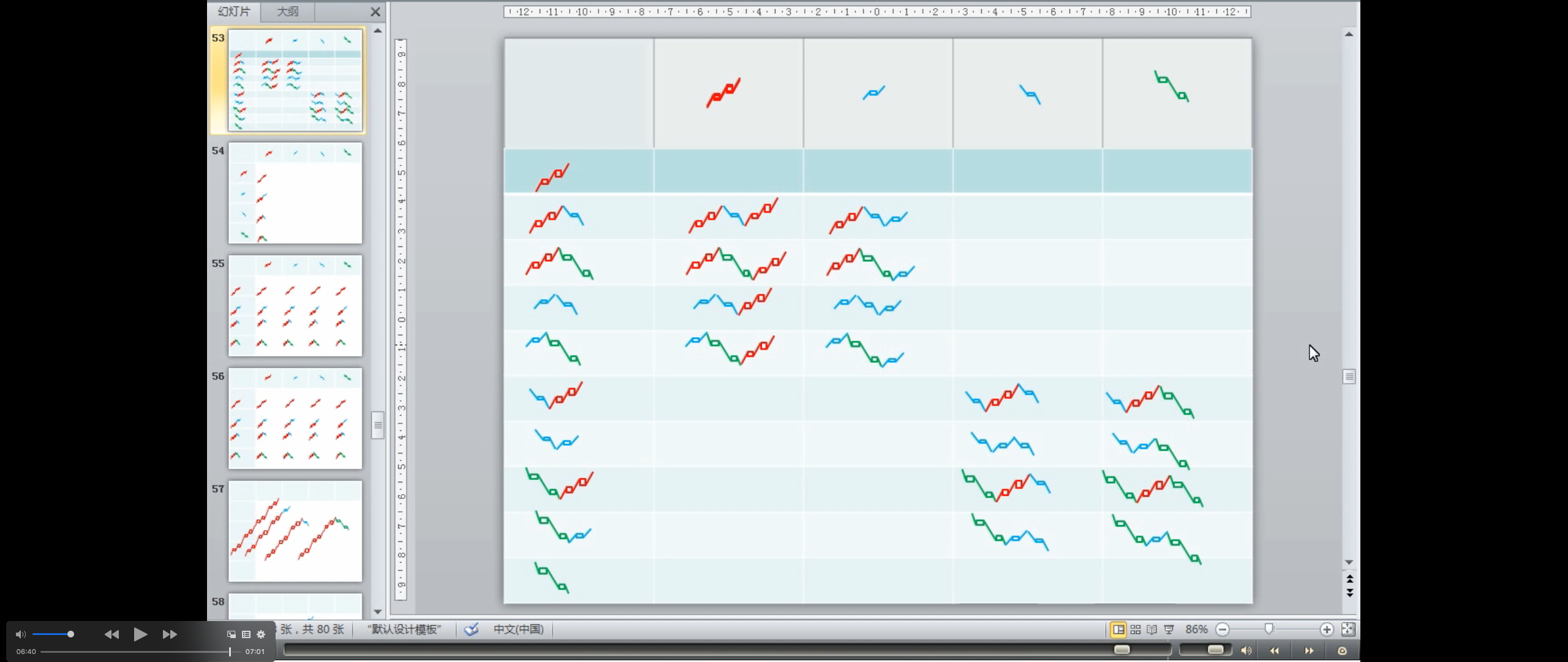This screenshot has width=1568, height=662.
Task: Click the main slide scroll-down arrow
Action: coord(1349,562)
